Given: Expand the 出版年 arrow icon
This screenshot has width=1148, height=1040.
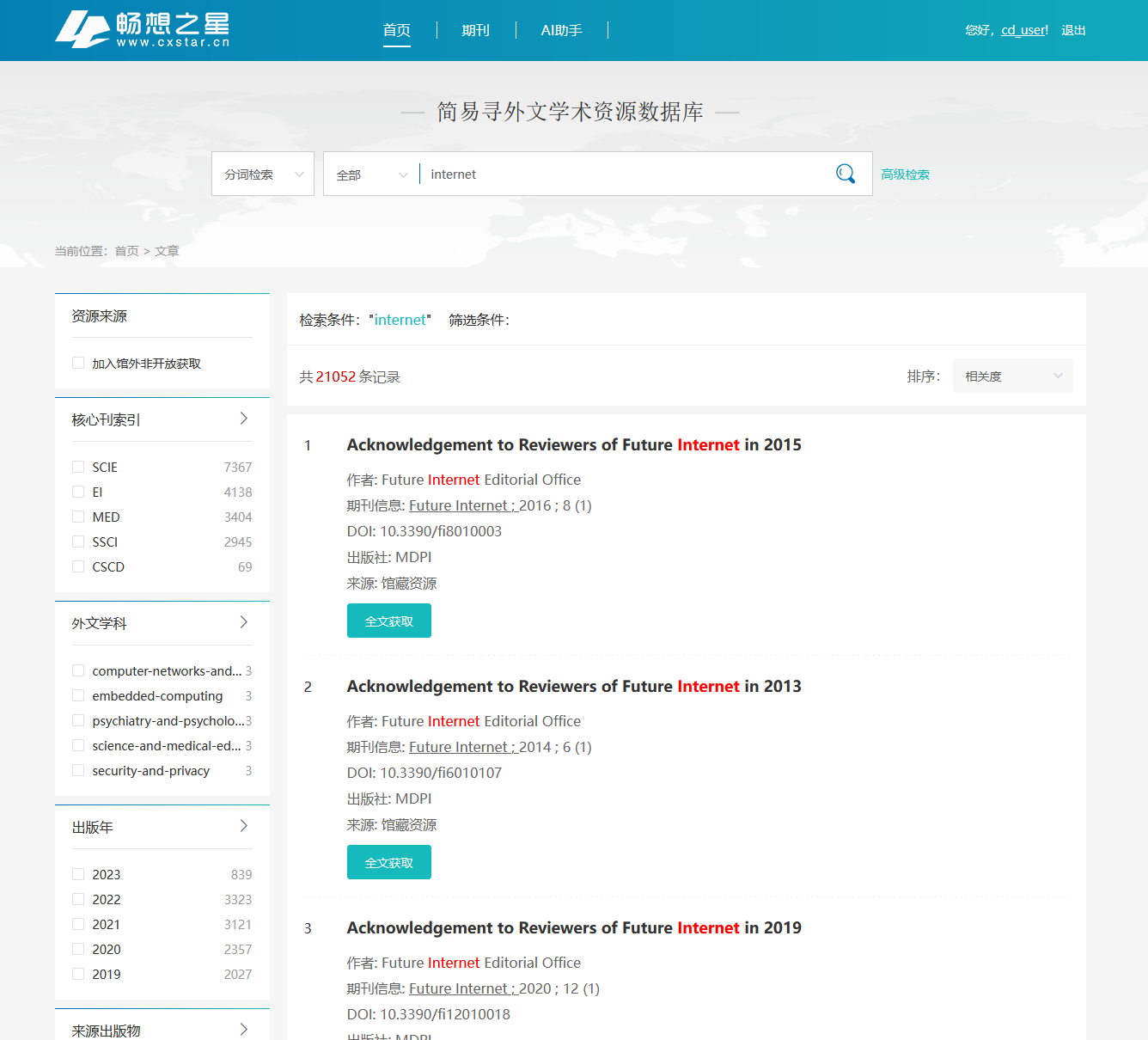Looking at the screenshot, I should click(244, 826).
